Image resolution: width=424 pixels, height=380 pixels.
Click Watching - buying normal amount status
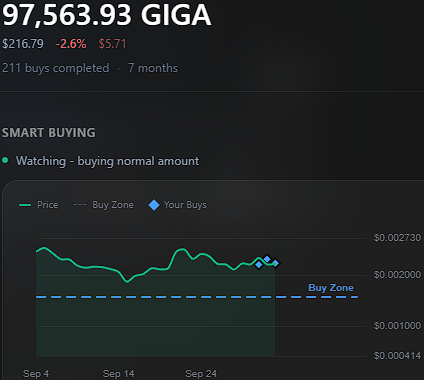tap(107, 161)
